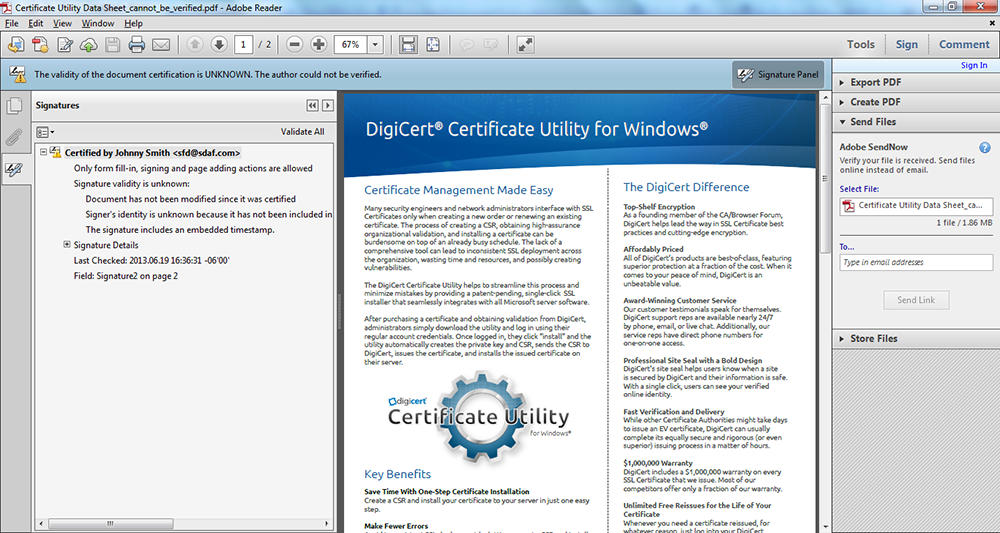Open the Sign pane

pyautogui.click(x=906, y=45)
